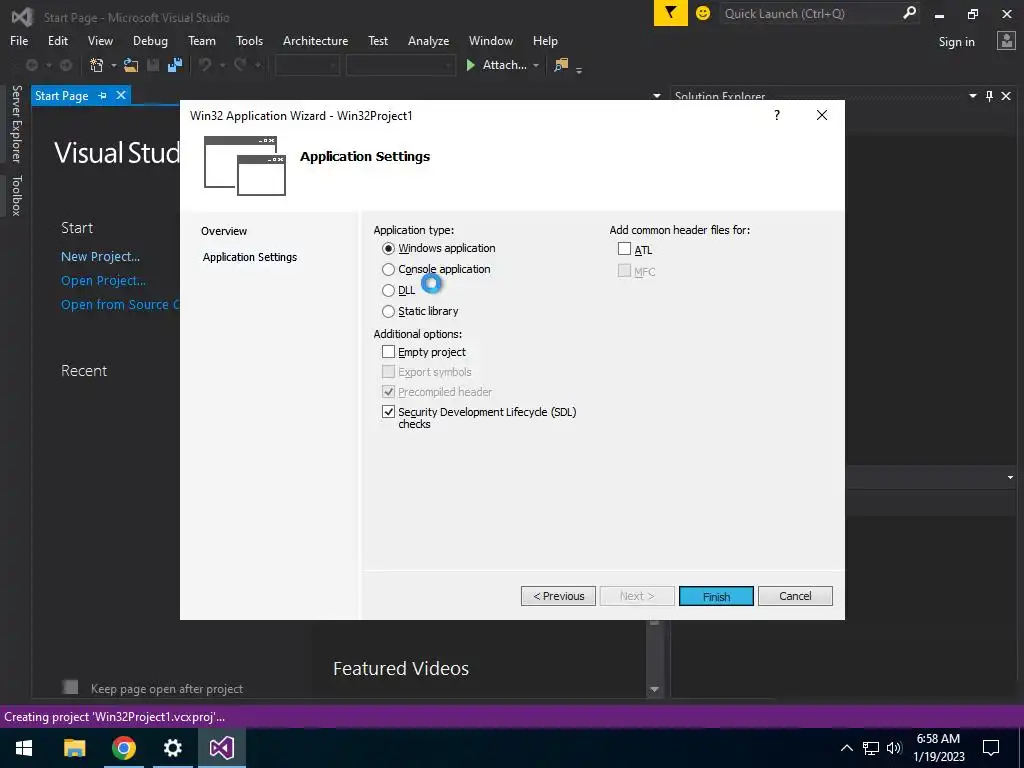The image size is (1024, 768).
Task: Open the New Project toolbar dropdown arrow
Action: pyautogui.click(x=113, y=65)
